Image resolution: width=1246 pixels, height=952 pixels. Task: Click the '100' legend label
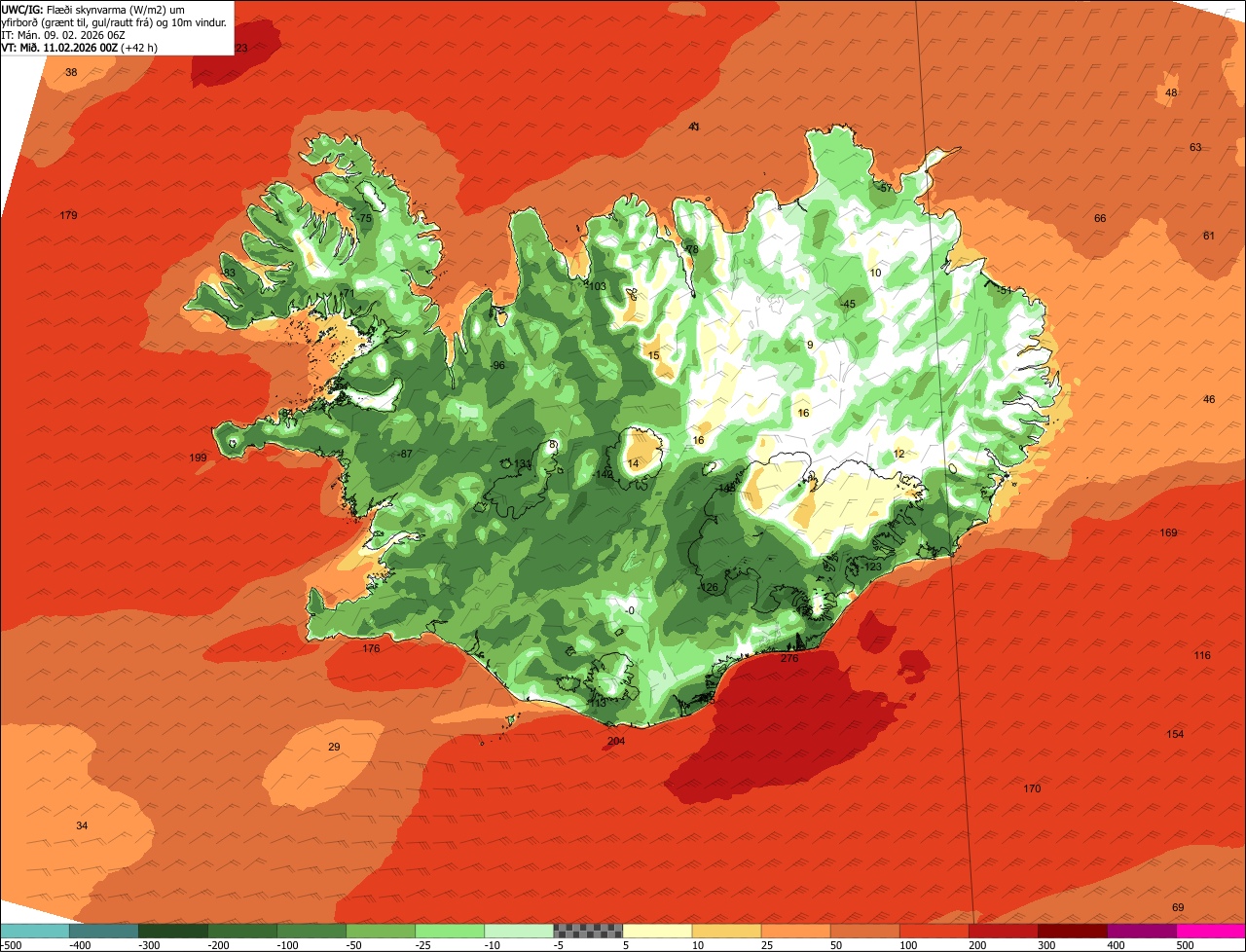point(909,945)
